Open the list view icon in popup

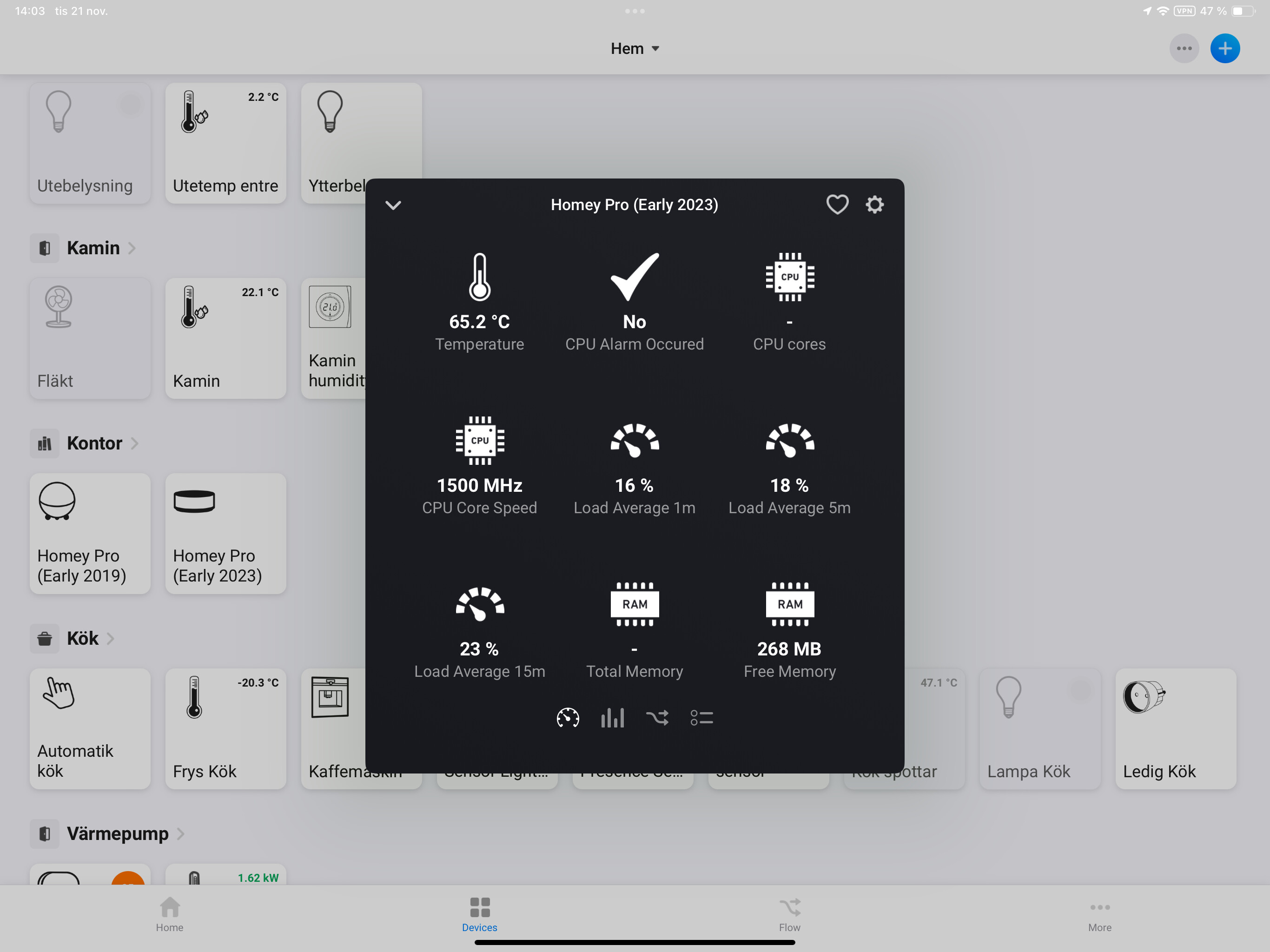click(x=701, y=718)
